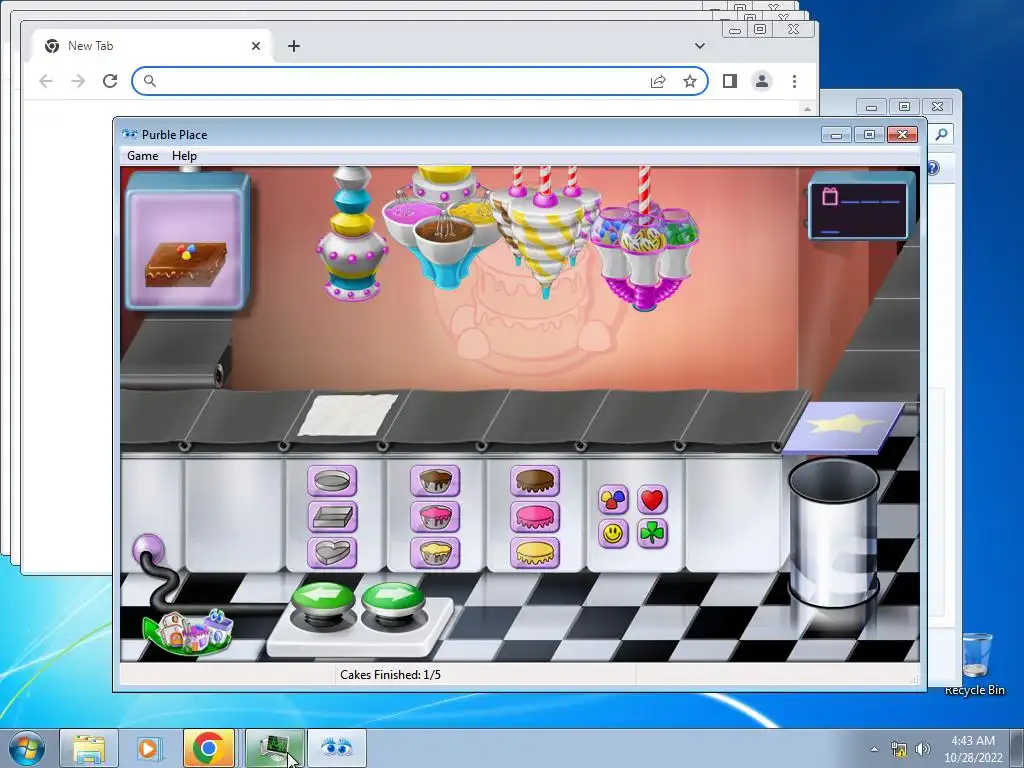Viewport: 1024px width, 768px height.
Task: Open Chrome from the taskbar
Action: (209, 748)
